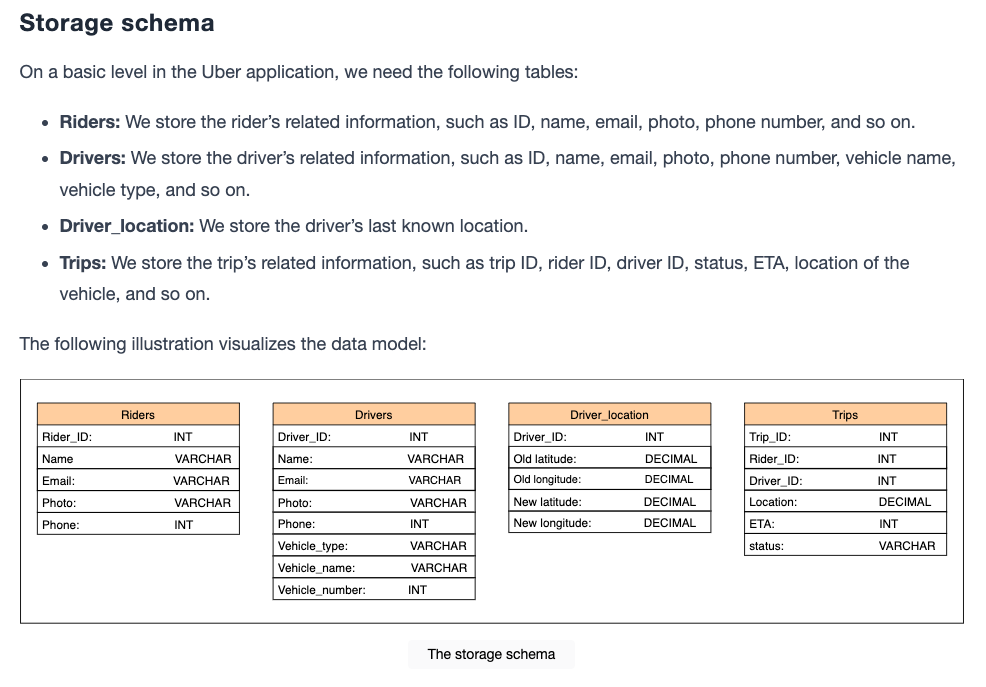Select the Riders table header
Image resolution: width=986 pixels, height=687 pixels.
[x=138, y=414]
